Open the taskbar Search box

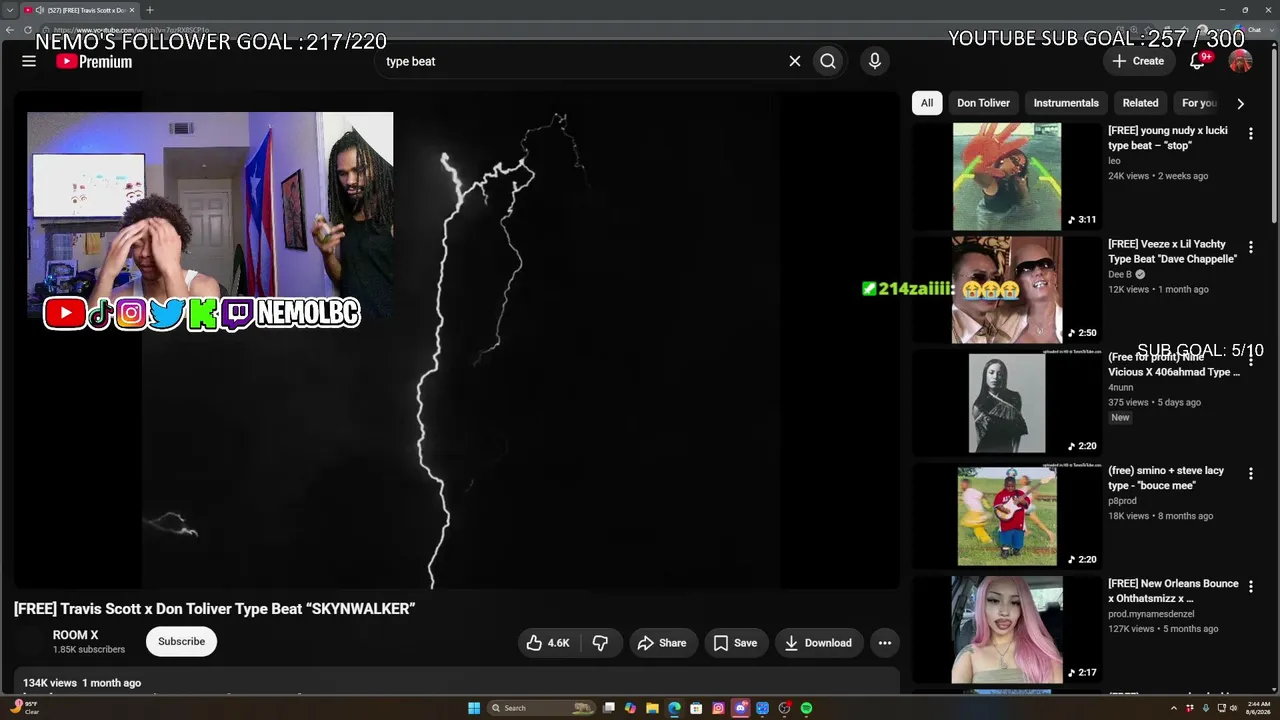click(540, 708)
